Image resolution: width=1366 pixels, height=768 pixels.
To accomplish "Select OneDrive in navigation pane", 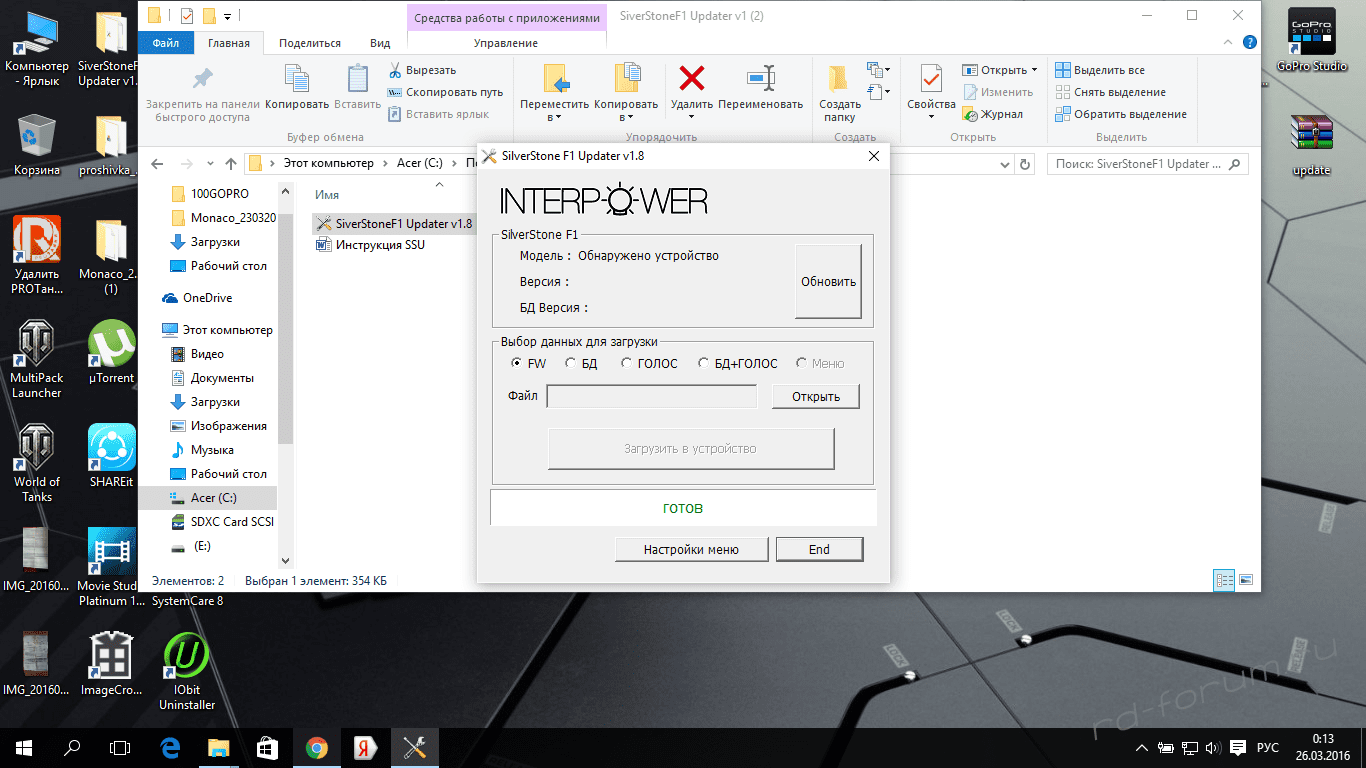I will tap(197, 298).
